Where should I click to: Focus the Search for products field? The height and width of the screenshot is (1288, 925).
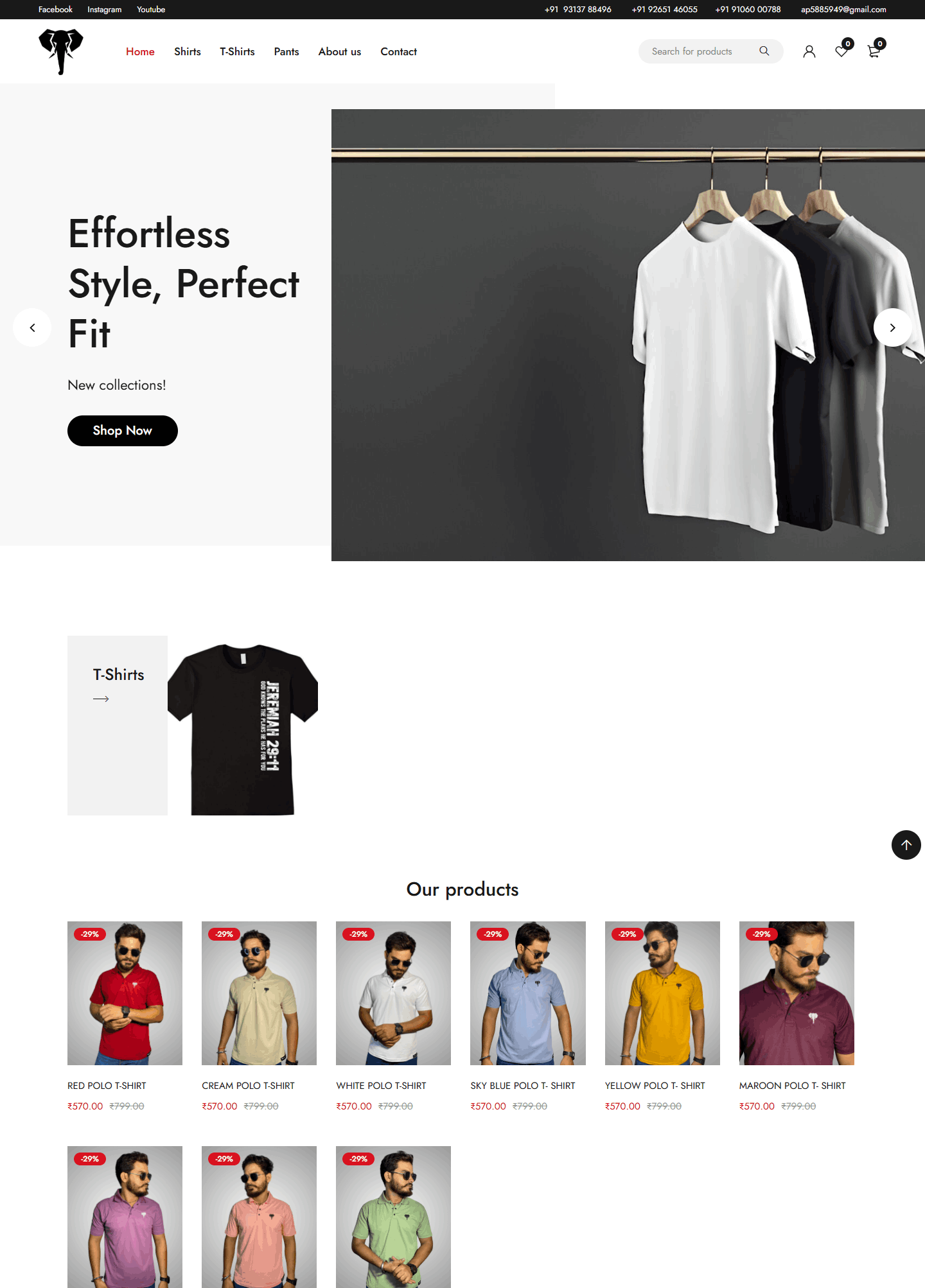pyautogui.click(x=701, y=51)
